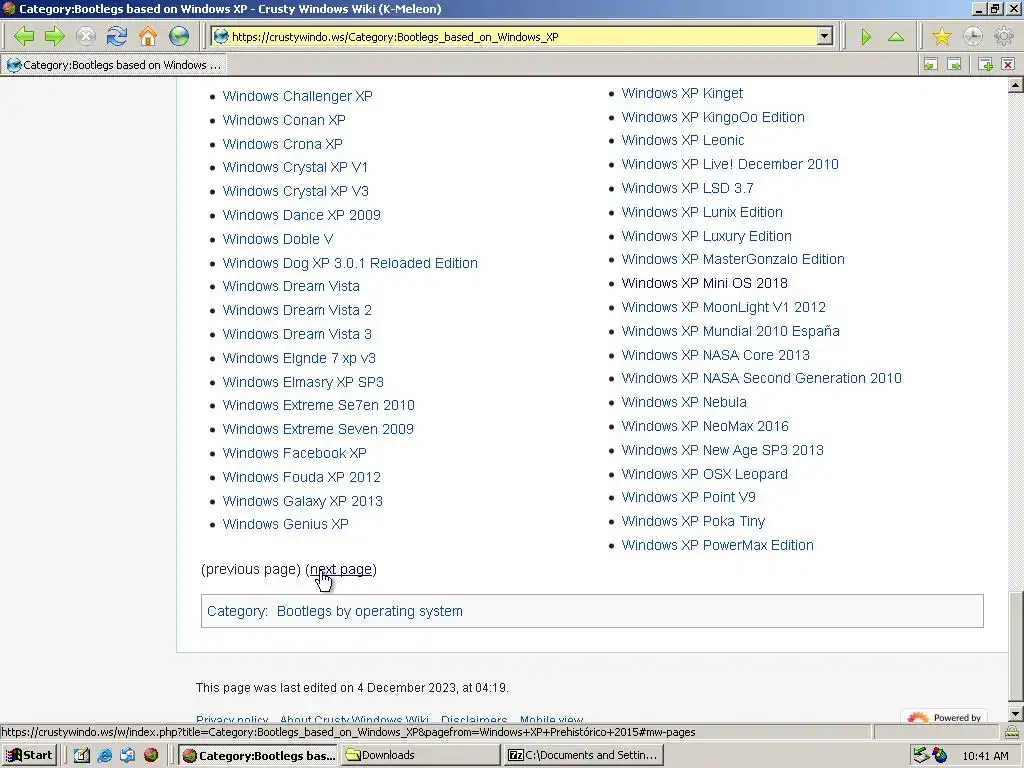Open Windows Conan XP link
This screenshot has width=1024, height=768.
pyautogui.click(x=284, y=120)
